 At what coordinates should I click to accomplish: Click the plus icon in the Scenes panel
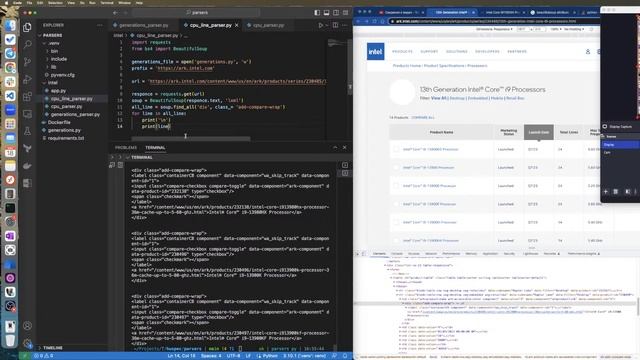pyautogui.click(x=606, y=191)
